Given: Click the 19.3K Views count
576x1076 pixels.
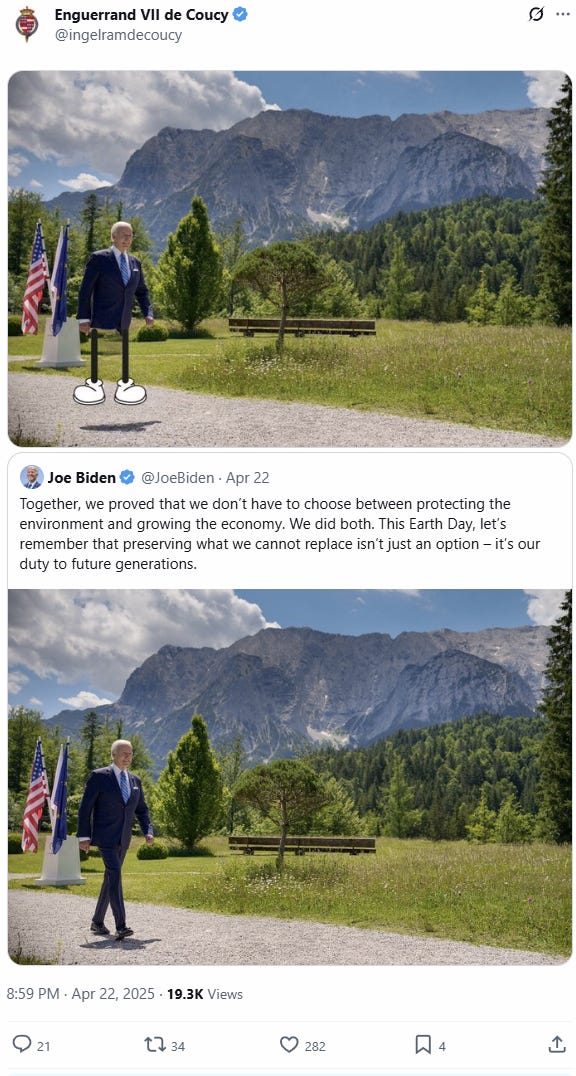Looking at the screenshot, I should coord(205,994).
